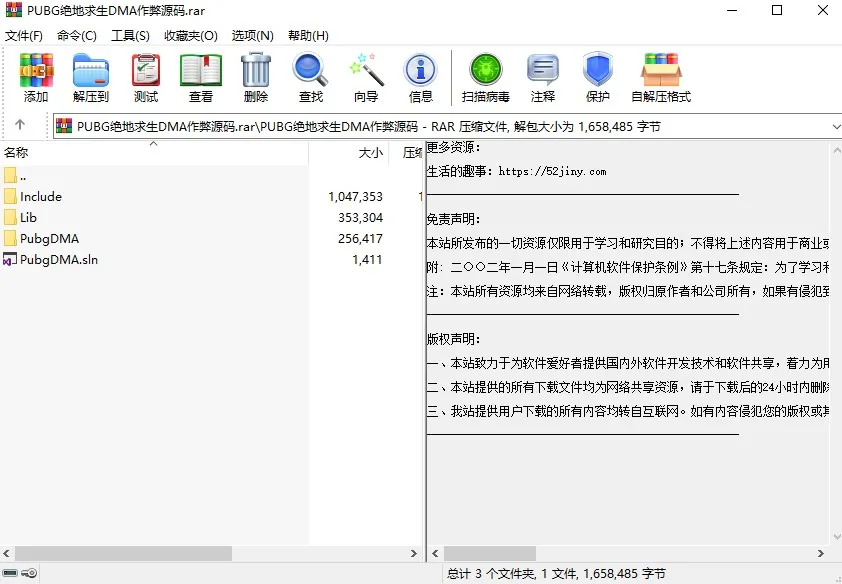
Task: Open the Include folder
Action: pyautogui.click(x=40, y=196)
